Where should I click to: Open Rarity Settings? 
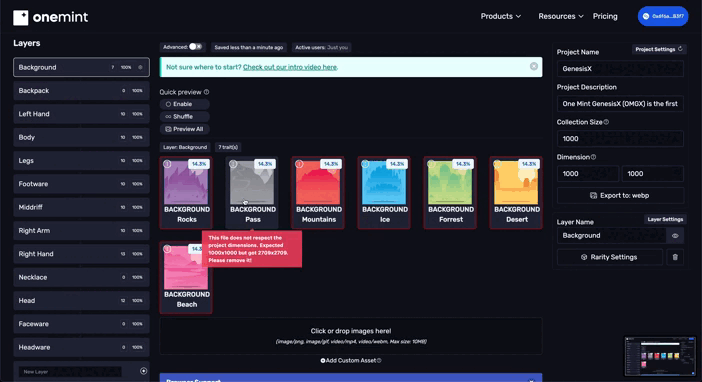(x=609, y=257)
